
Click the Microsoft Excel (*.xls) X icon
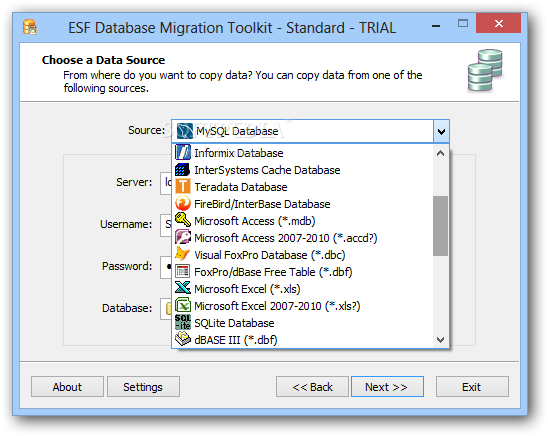point(183,289)
